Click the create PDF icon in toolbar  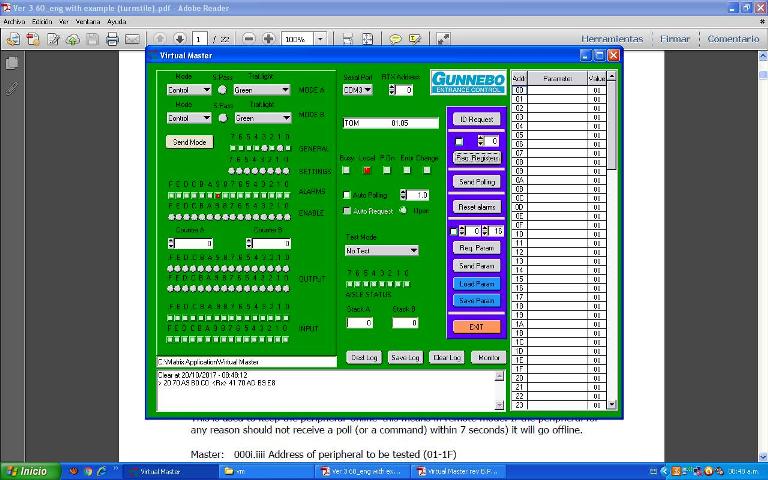coord(33,39)
